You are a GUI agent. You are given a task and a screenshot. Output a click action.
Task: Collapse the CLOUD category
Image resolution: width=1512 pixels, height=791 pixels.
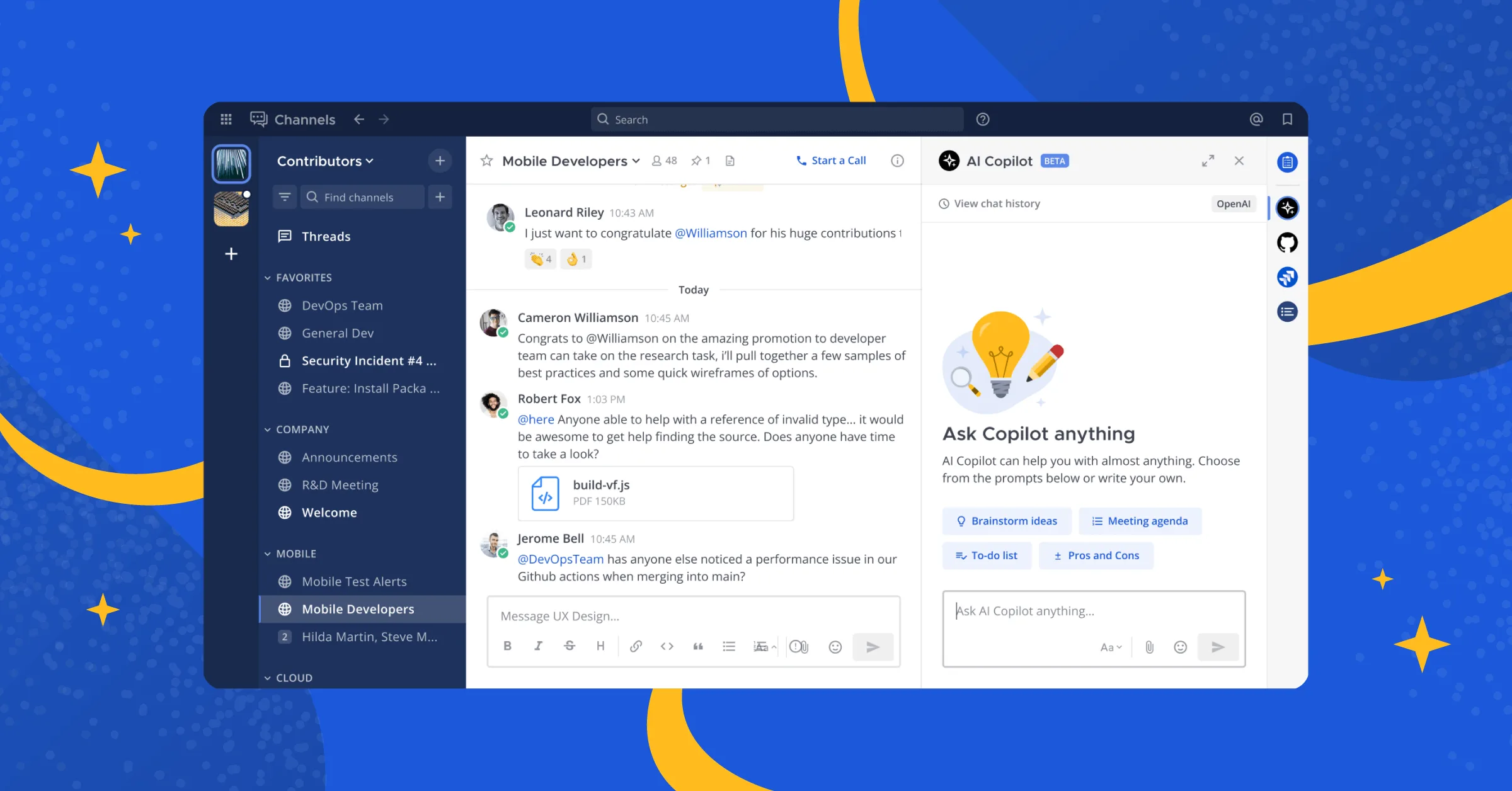tap(289, 678)
